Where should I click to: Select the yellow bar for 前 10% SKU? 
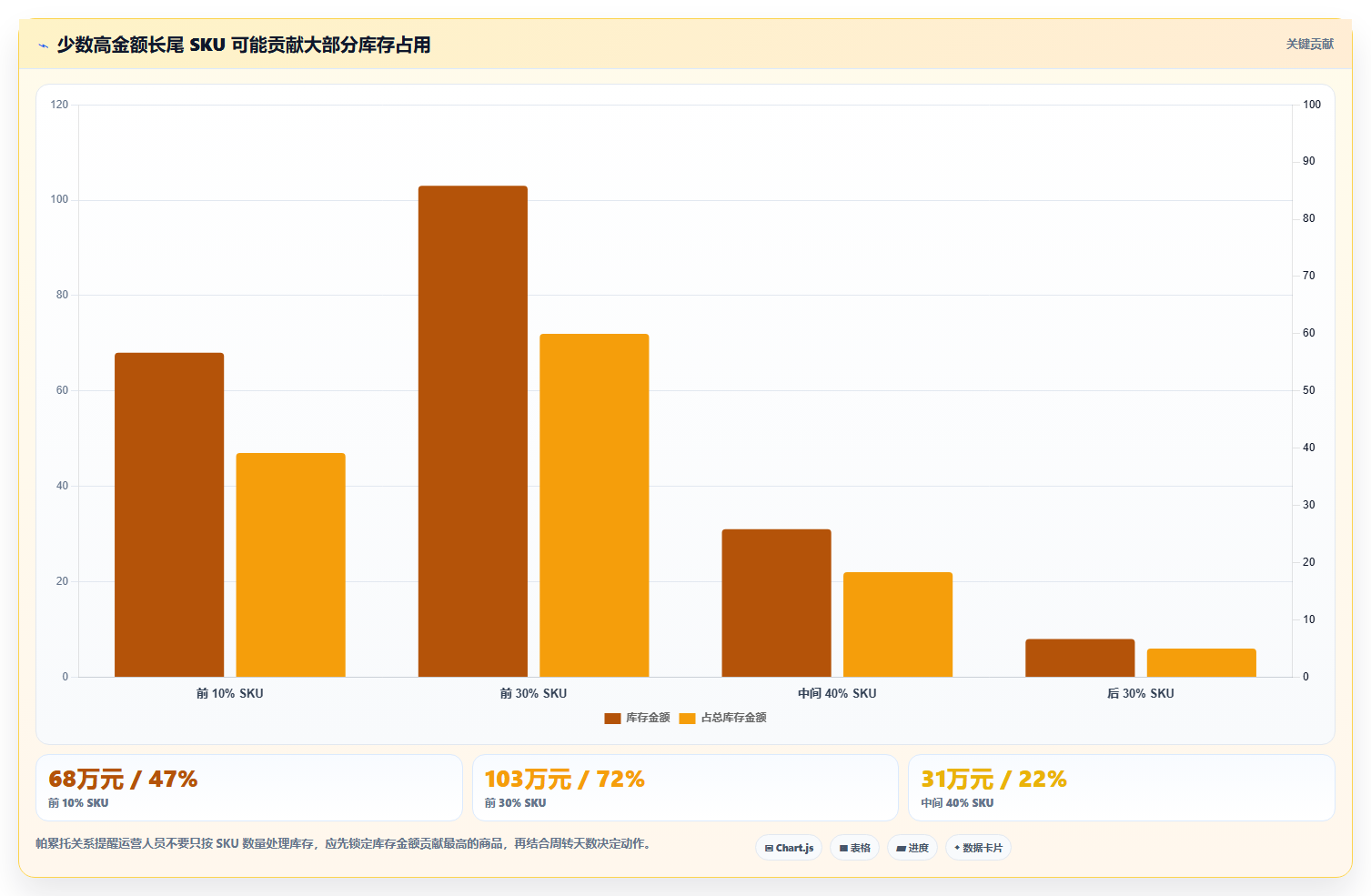(290, 565)
